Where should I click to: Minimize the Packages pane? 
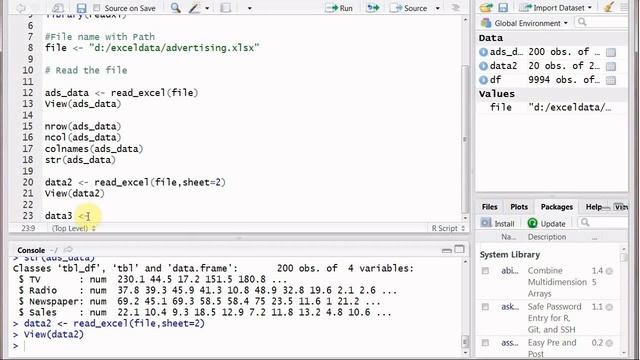pyautogui.click(x=606, y=207)
